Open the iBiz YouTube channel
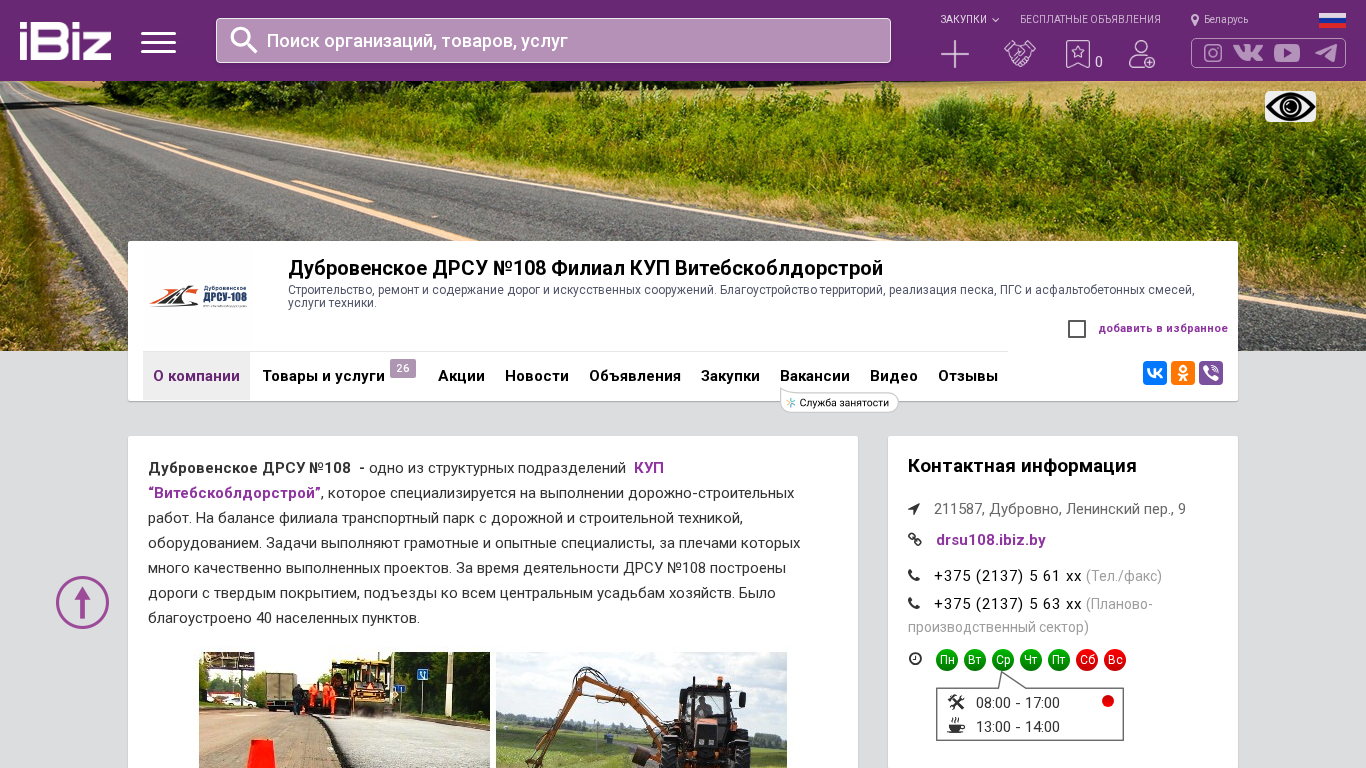Image resolution: width=1366 pixels, height=768 pixels. click(x=1287, y=53)
